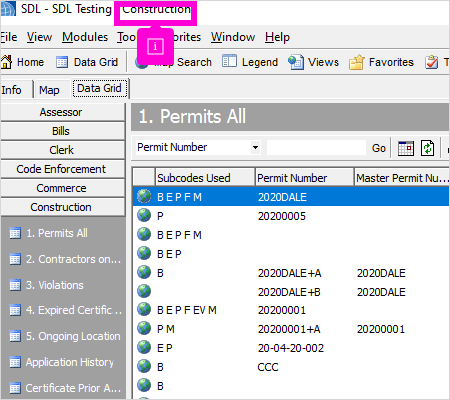Click table icon beside 3. Violations
Image resolution: width=450 pixels, height=400 pixels.
coord(15,285)
